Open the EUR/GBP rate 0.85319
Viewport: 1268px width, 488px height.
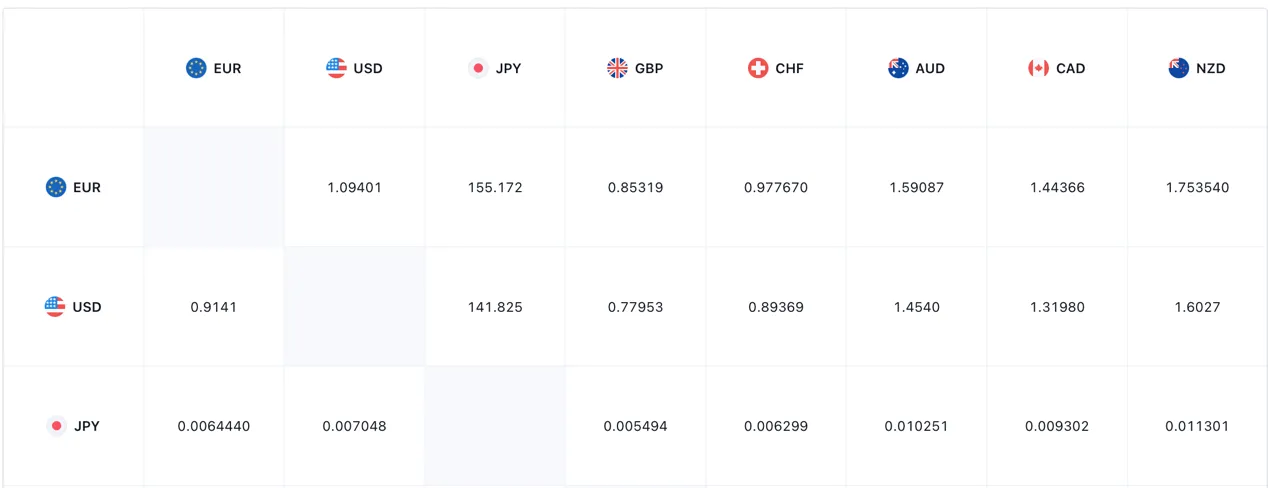coord(635,187)
